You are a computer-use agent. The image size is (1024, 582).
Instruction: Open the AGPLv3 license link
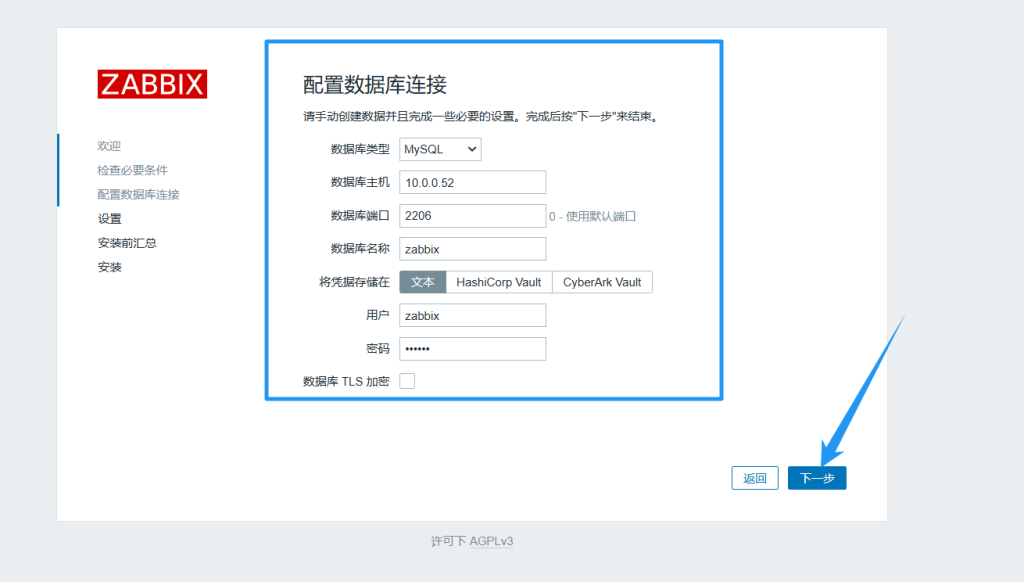pyautogui.click(x=491, y=541)
